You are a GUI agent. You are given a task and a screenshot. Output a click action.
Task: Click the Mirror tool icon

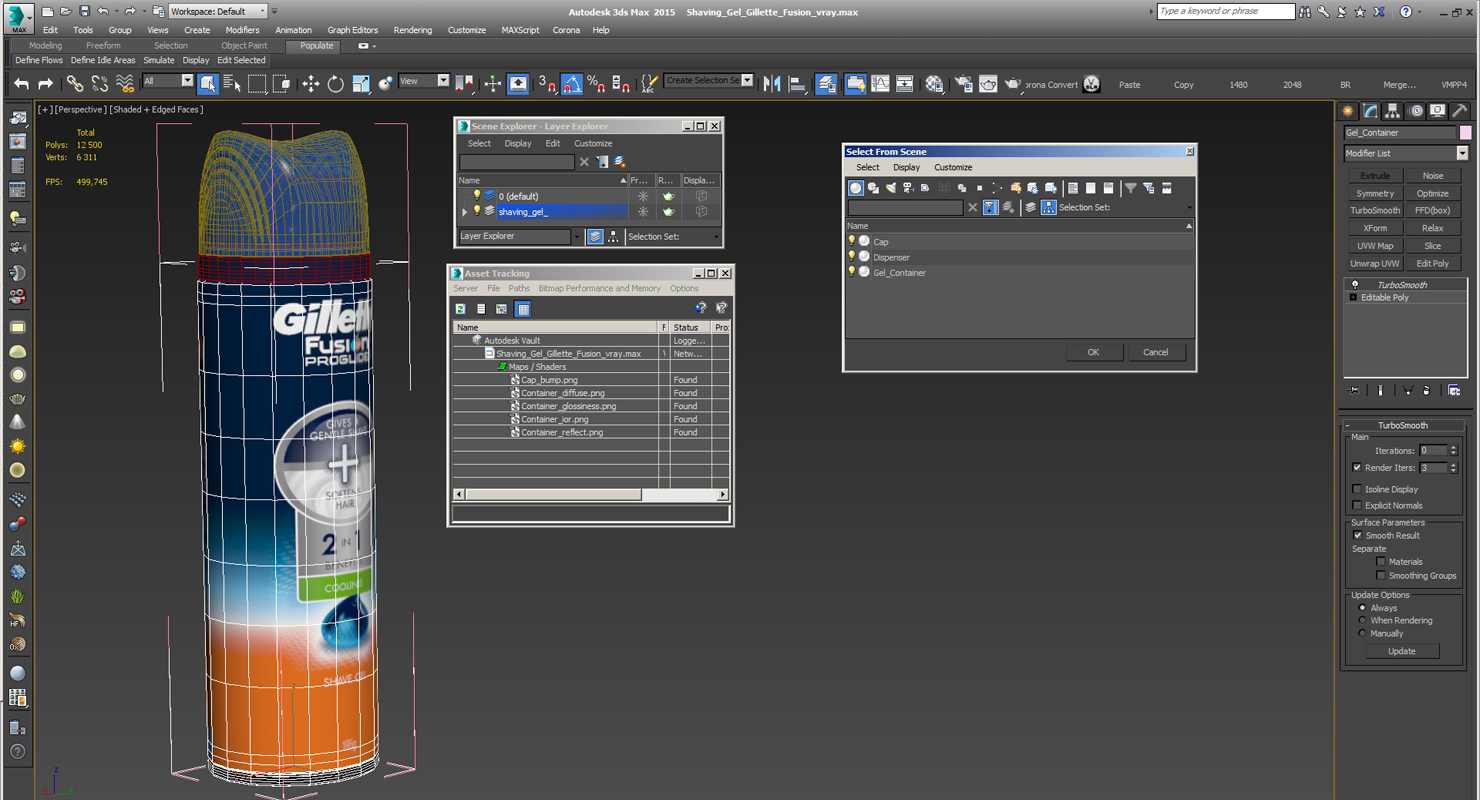coord(772,84)
